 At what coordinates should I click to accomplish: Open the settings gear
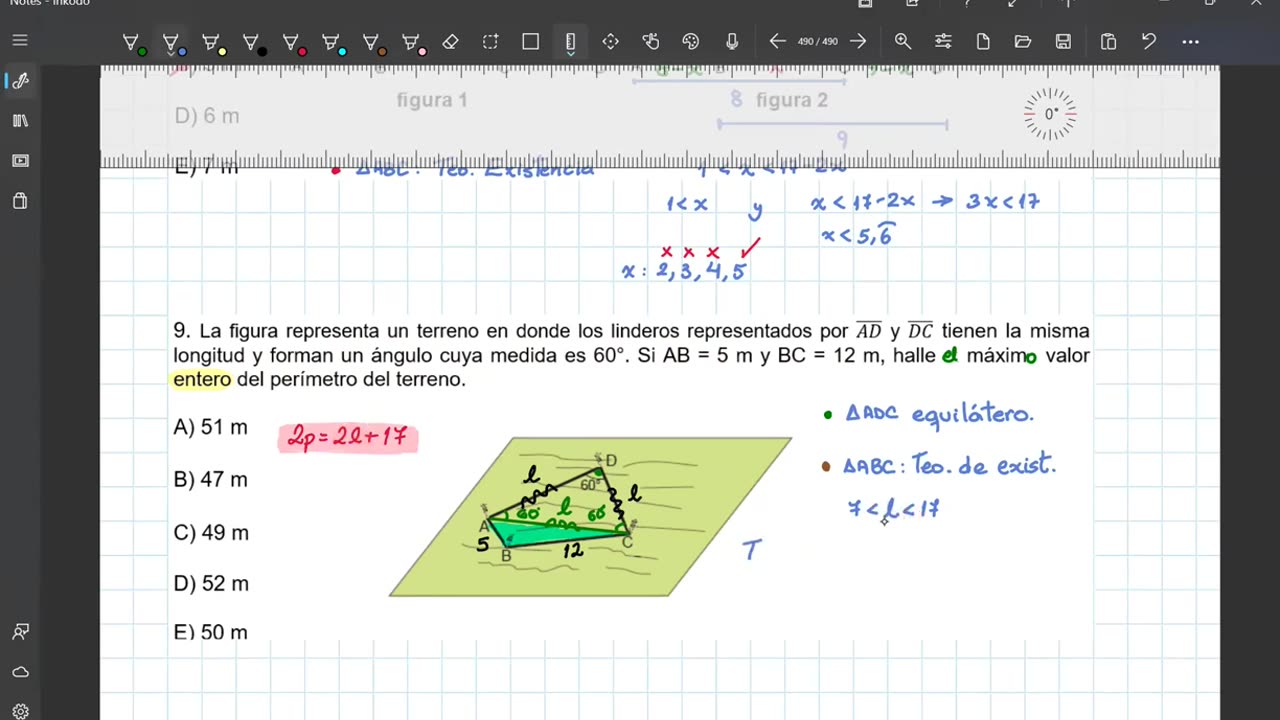pos(20,712)
